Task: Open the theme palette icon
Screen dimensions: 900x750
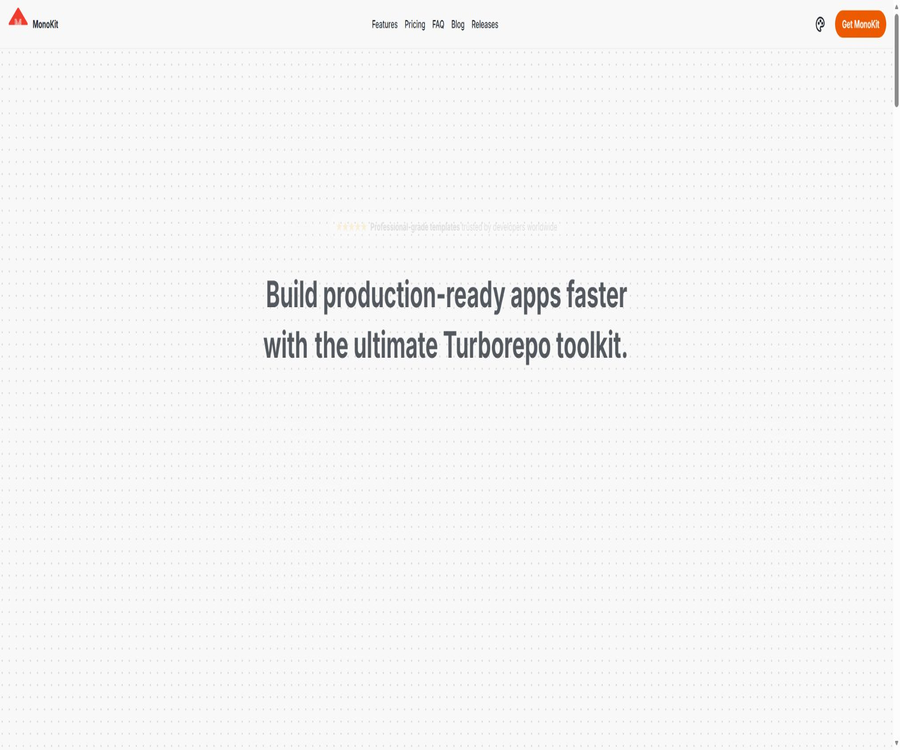Action: [x=820, y=24]
